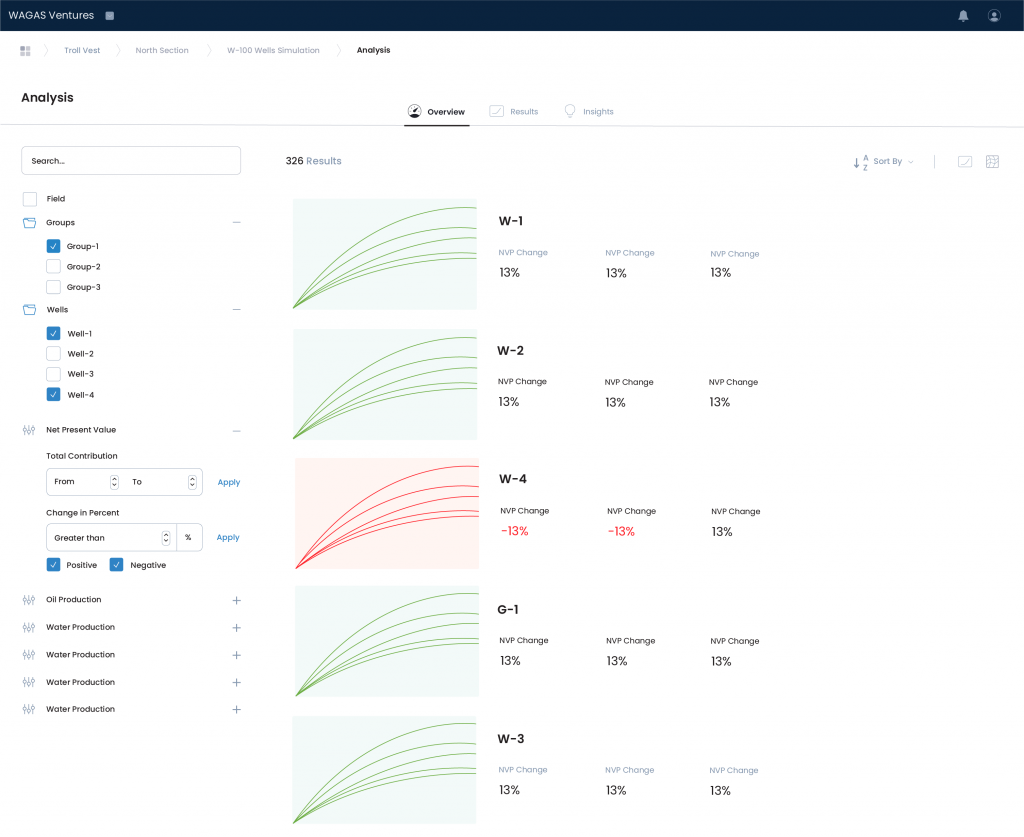Open the Insights tab
The image size is (1024, 837).
[589, 112]
